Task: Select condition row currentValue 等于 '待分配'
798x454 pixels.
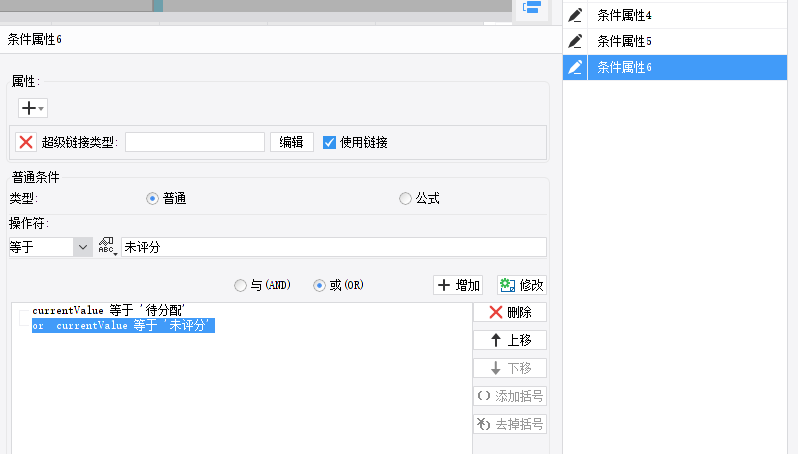Action: 108,310
